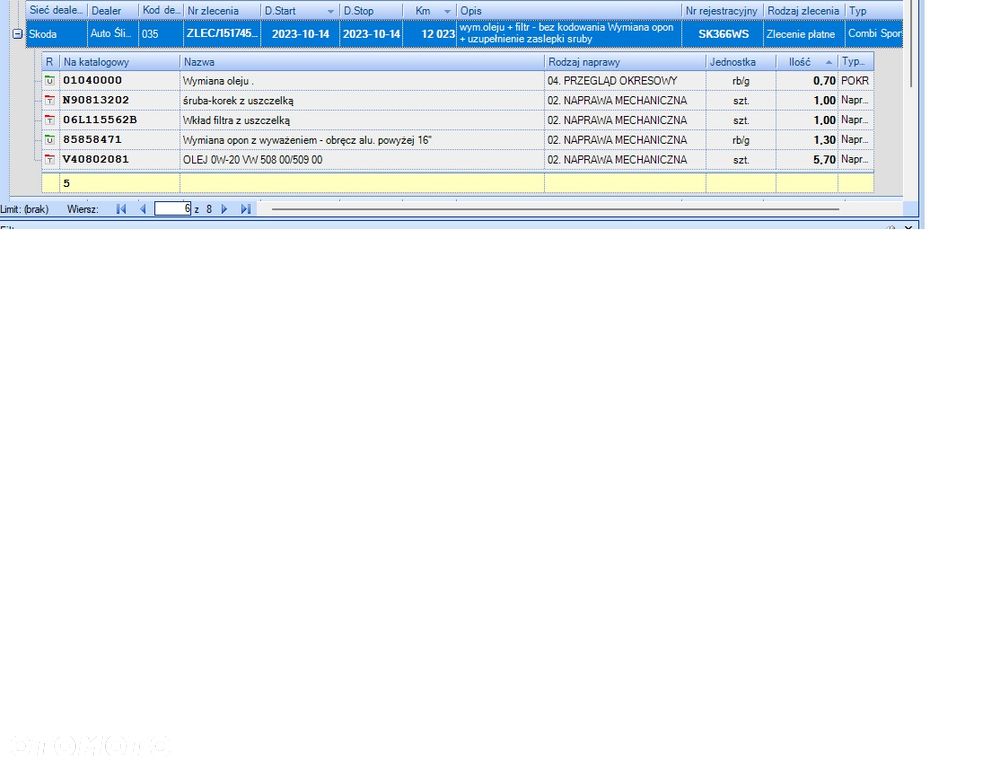The width and height of the screenshot is (1000, 766).
Task: Click 'śruba-korek z uszczelką' cell
Action: pyautogui.click(x=362, y=100)
